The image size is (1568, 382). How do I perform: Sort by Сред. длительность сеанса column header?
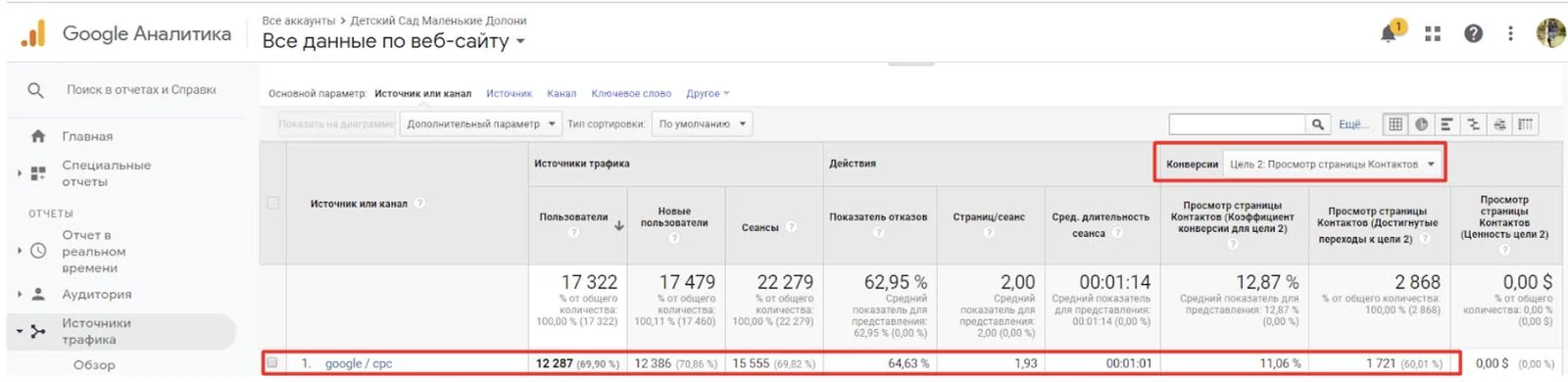click(x=1101, y=225)
